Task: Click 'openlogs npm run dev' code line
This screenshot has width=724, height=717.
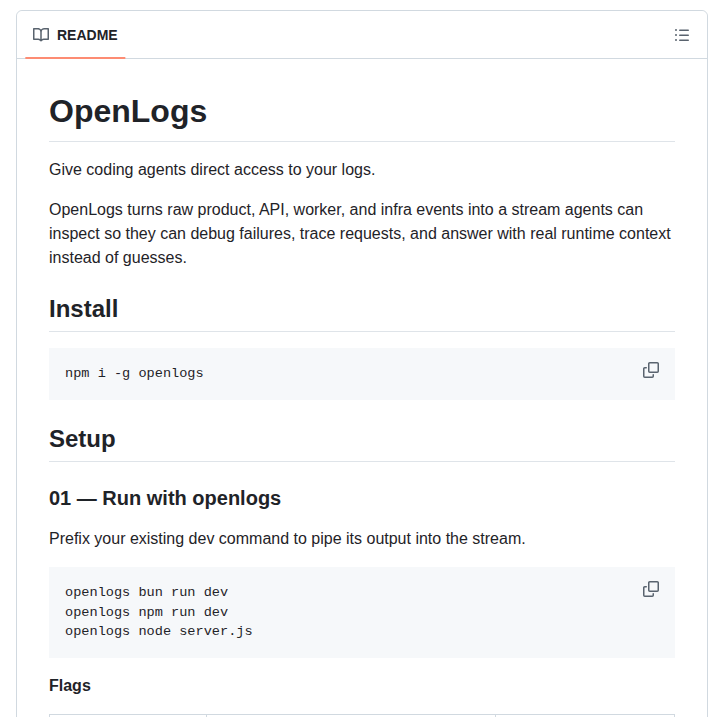Action: tap(146, 612)
